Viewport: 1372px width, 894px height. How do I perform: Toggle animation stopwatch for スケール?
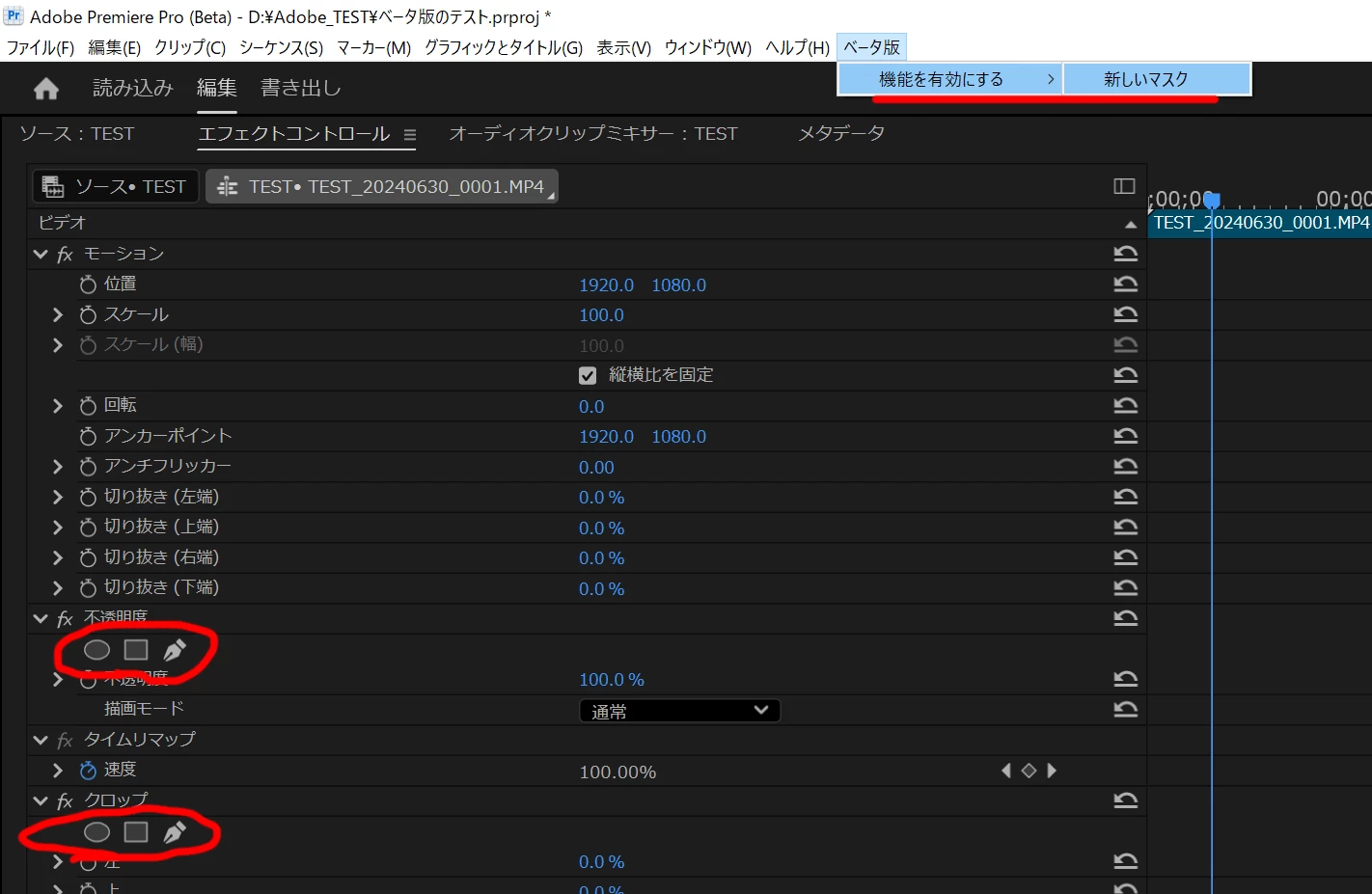coord(88,314)
